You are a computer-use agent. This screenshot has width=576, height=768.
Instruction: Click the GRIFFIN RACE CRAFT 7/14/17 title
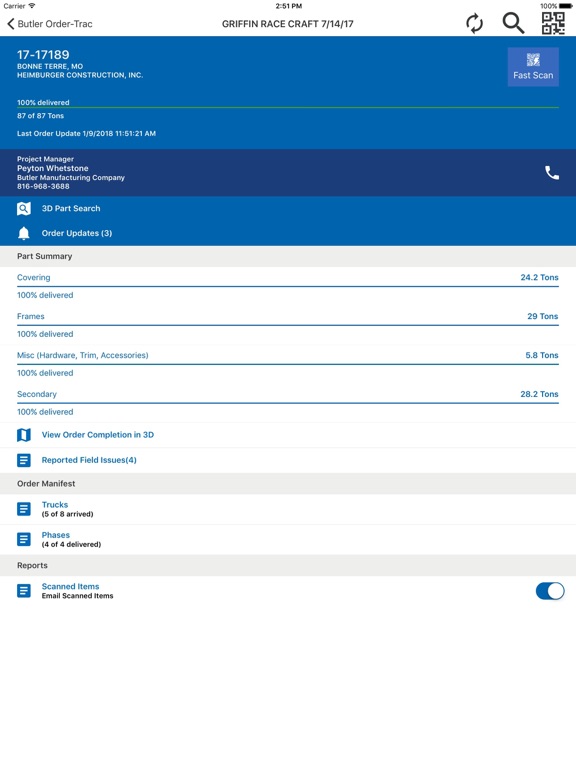coord(288,24)
